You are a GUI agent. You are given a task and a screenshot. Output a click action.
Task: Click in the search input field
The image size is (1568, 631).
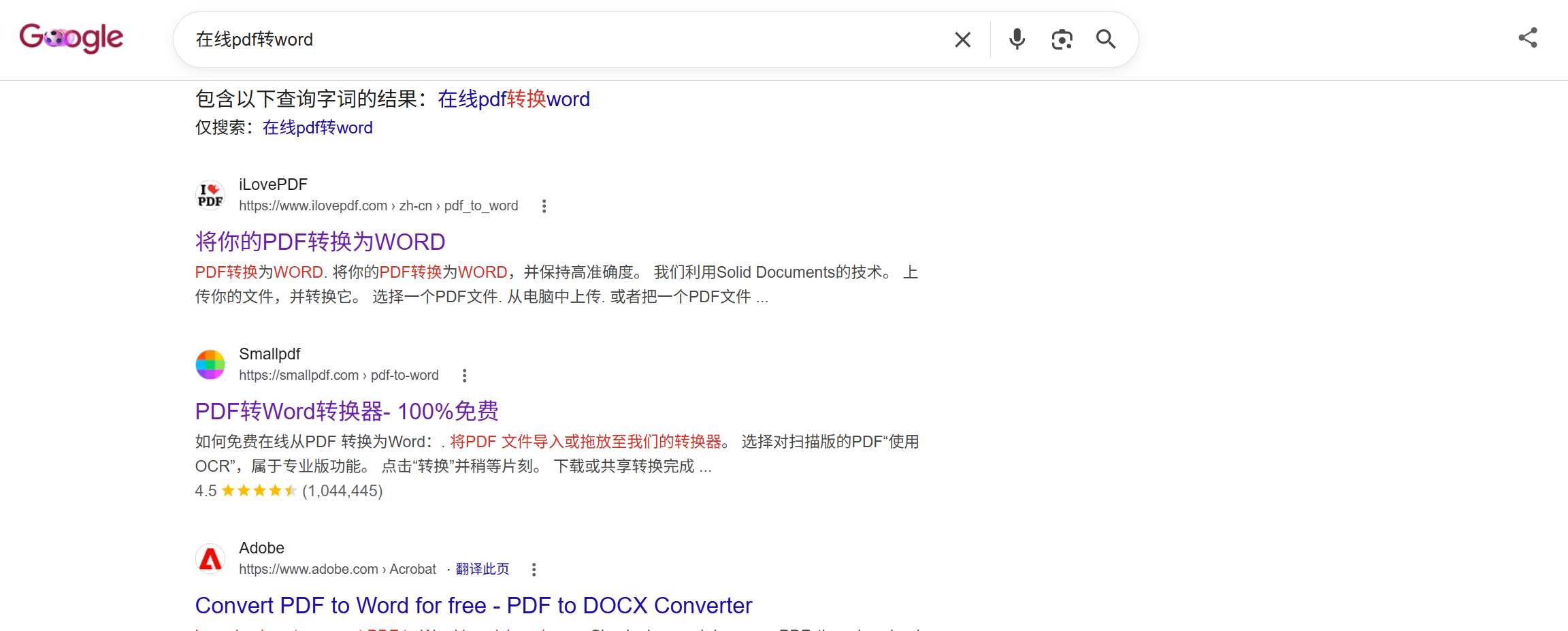565,39
